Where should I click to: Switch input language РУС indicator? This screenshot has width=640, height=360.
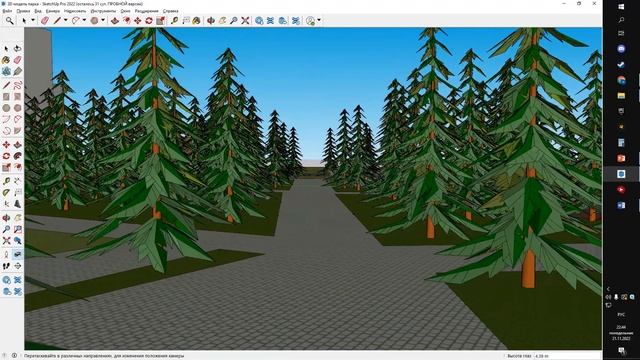[x=621, y=315]
